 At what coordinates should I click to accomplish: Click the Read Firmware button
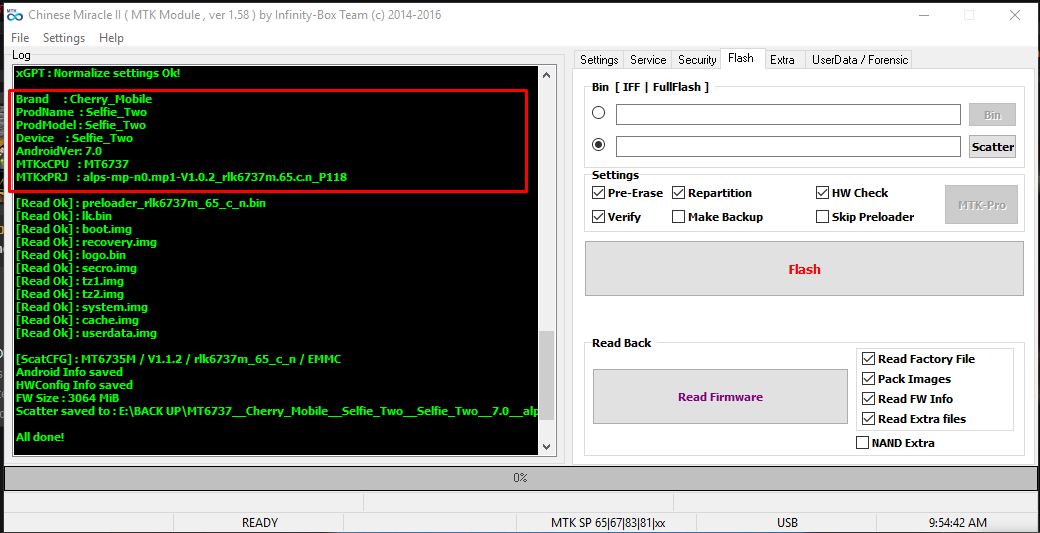tap(720, 397)
